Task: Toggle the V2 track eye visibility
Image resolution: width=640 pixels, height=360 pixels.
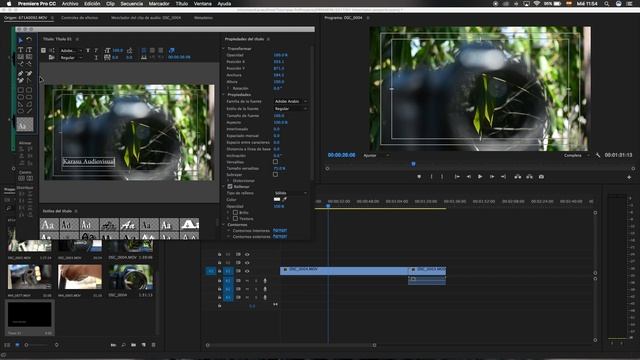Action: tap(247, 262)
